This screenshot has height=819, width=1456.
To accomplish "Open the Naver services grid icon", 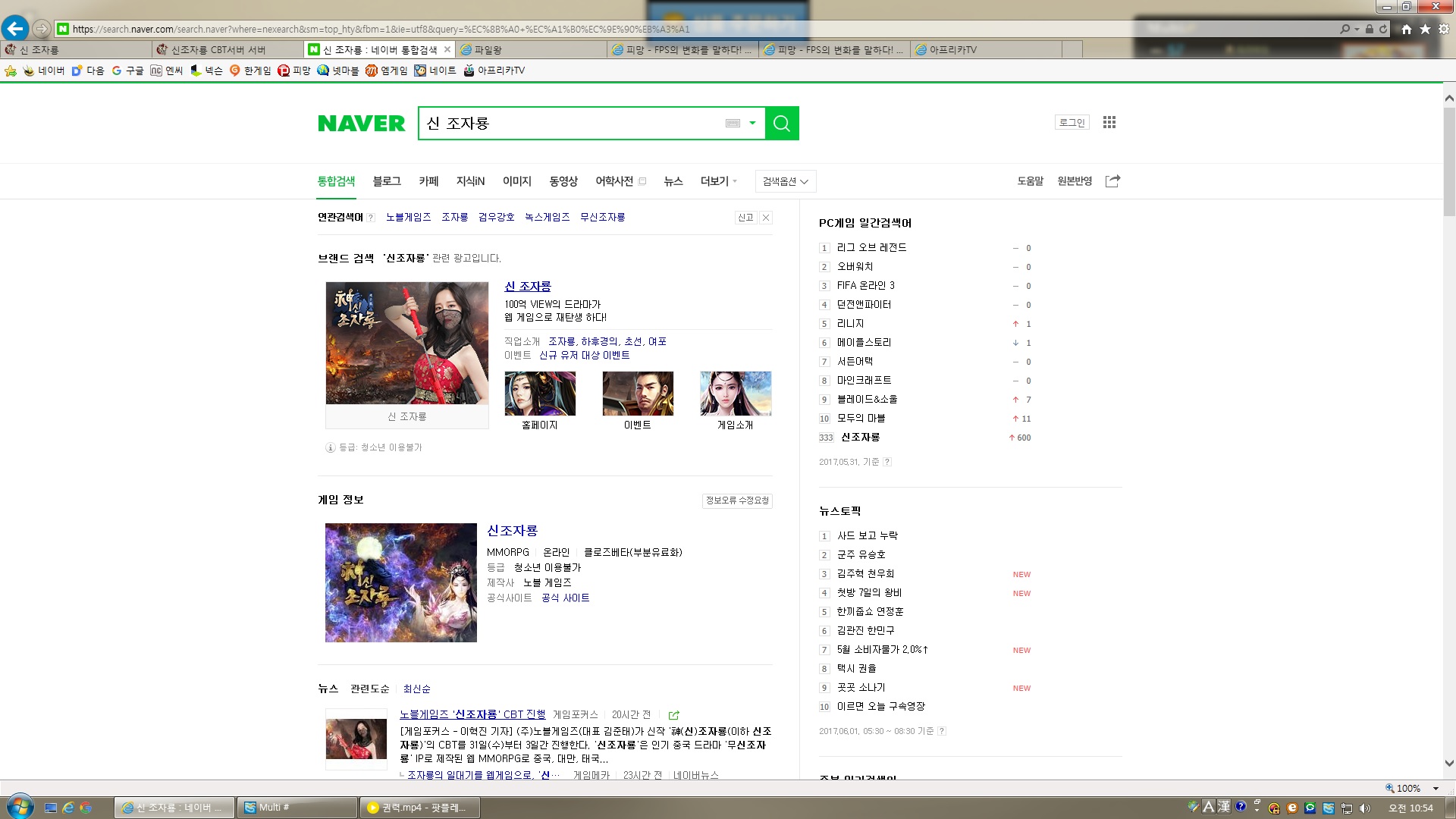I will coord(1109,122).
